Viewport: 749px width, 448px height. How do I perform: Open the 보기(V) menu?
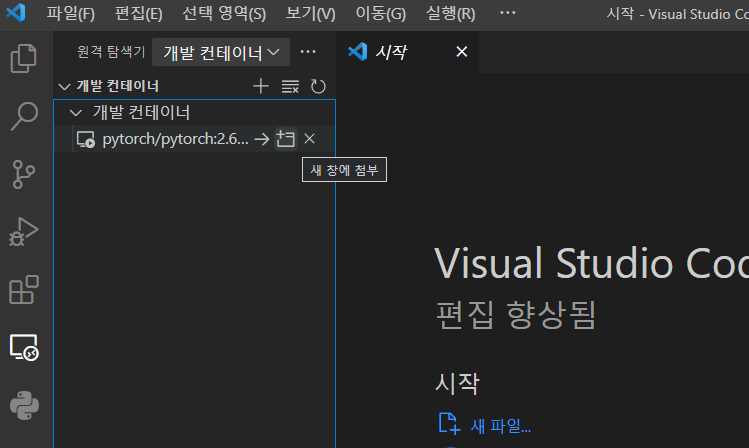[x=310, y=14]
